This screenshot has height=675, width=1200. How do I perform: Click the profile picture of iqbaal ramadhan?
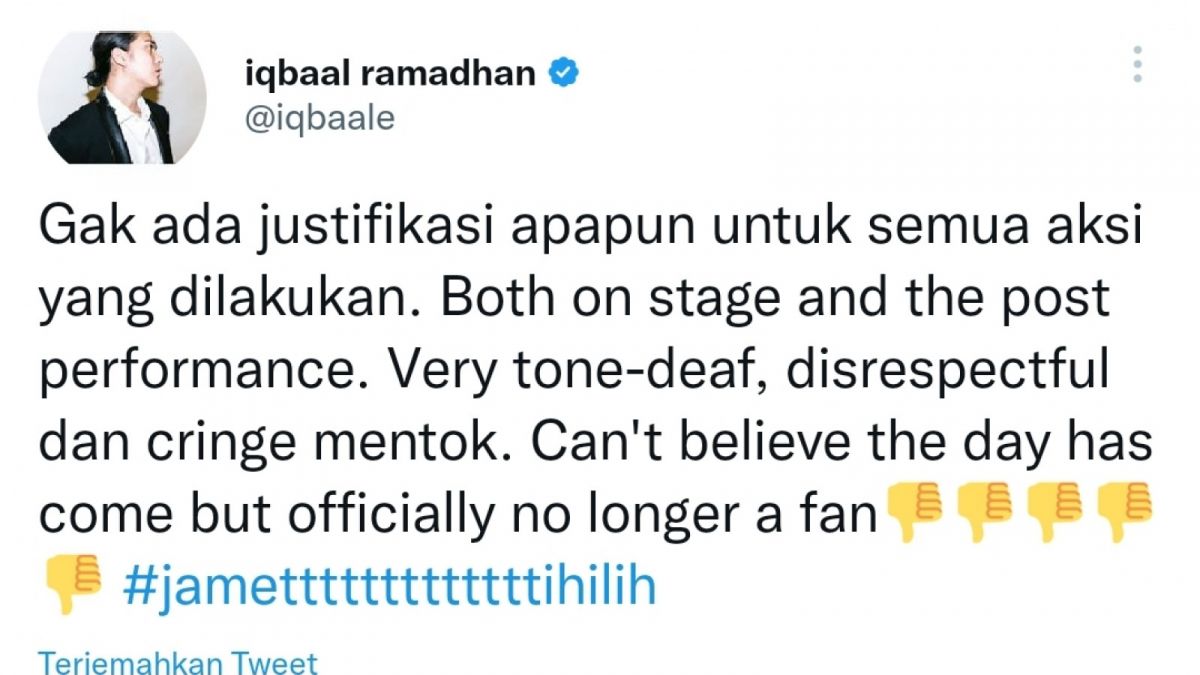120,95
